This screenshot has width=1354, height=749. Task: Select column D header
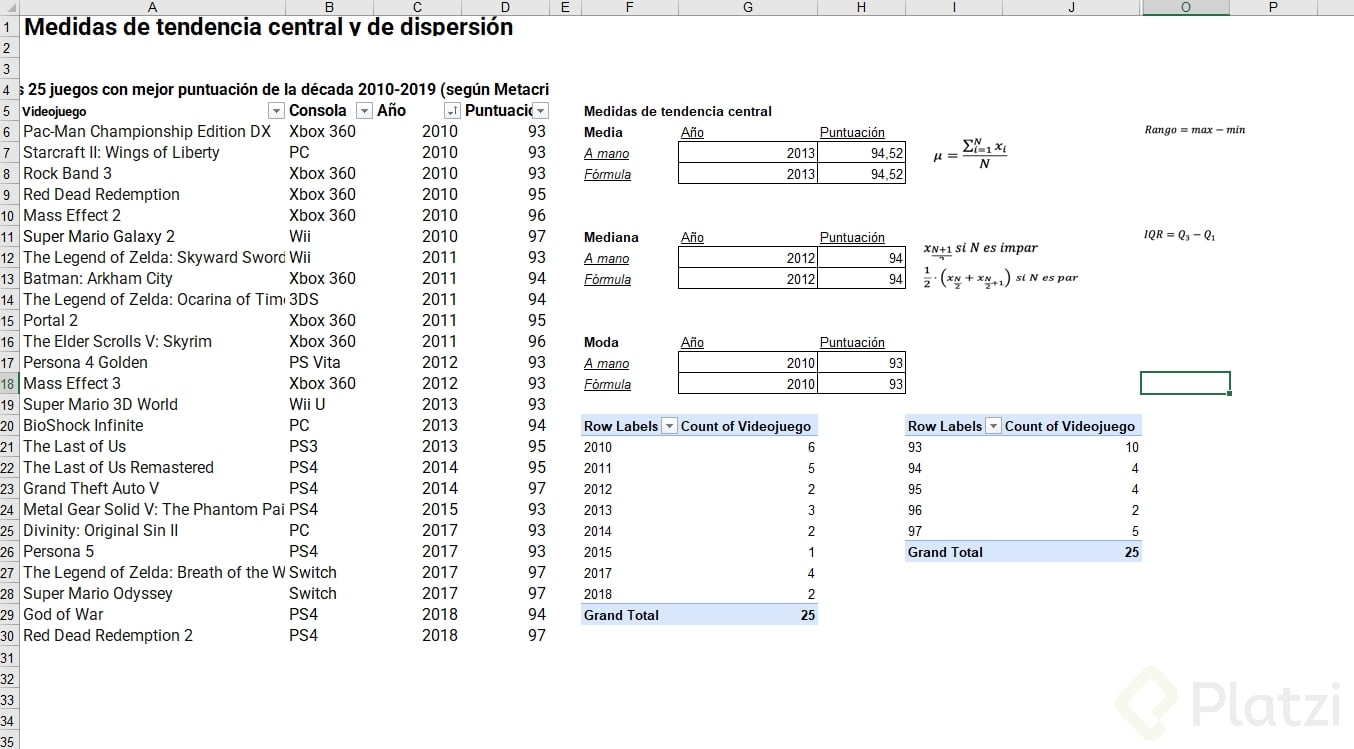pos(505,7)
